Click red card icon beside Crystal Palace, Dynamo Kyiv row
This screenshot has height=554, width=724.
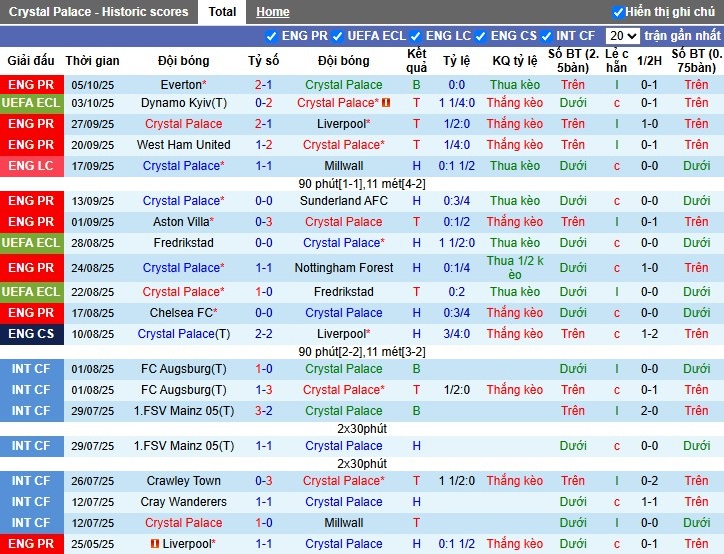click(x=386, y=103)
